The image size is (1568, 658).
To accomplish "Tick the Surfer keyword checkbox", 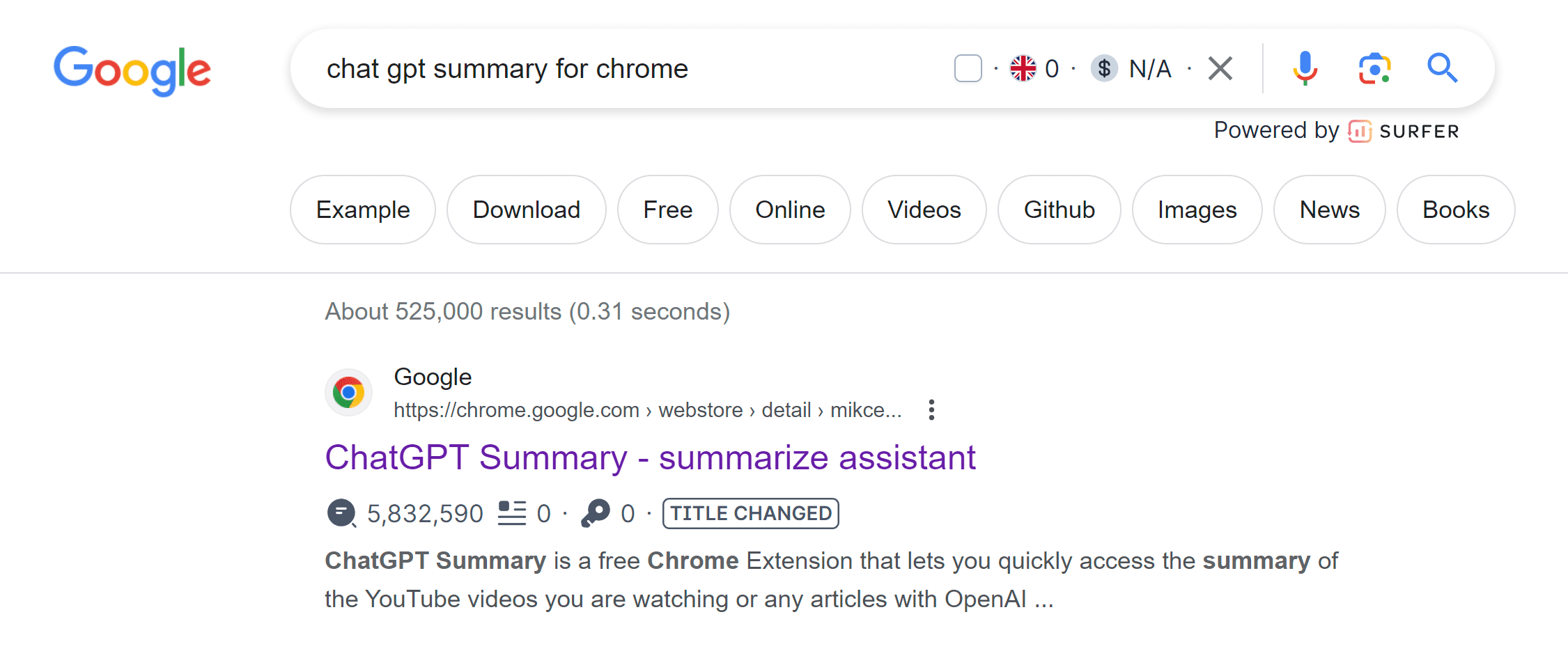I will point(968,68).
